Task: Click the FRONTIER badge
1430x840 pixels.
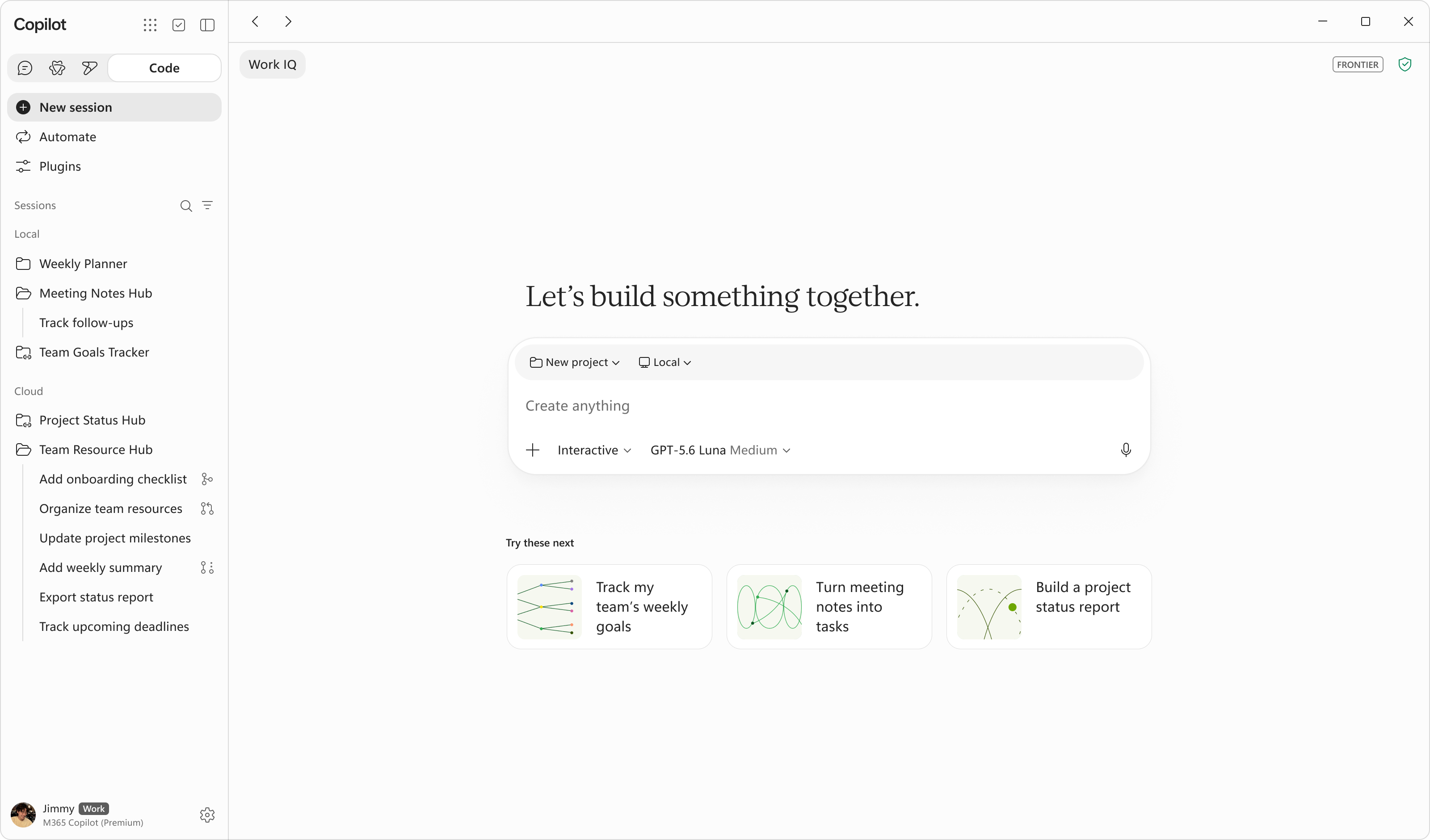Action: 1358,65
